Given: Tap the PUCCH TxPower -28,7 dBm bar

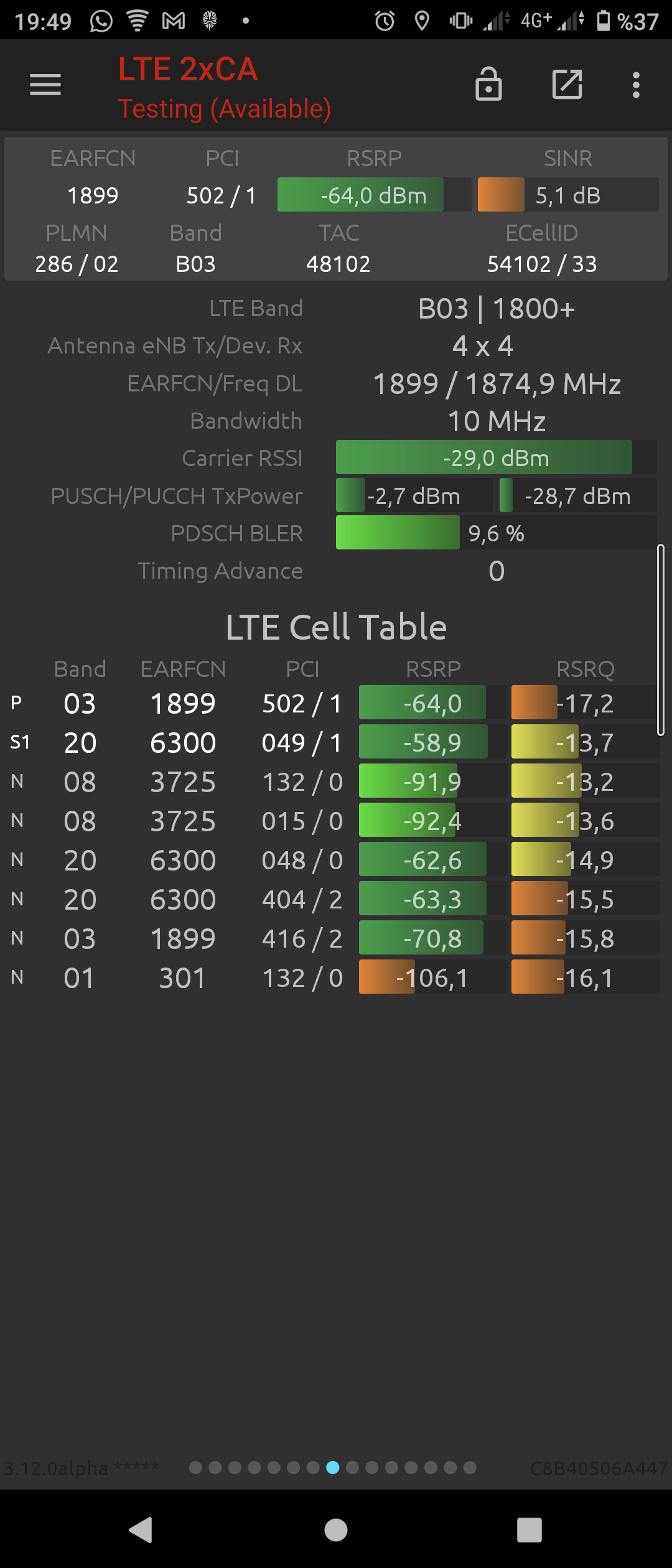Looking at the screenshot, I should tap(578, 495).
